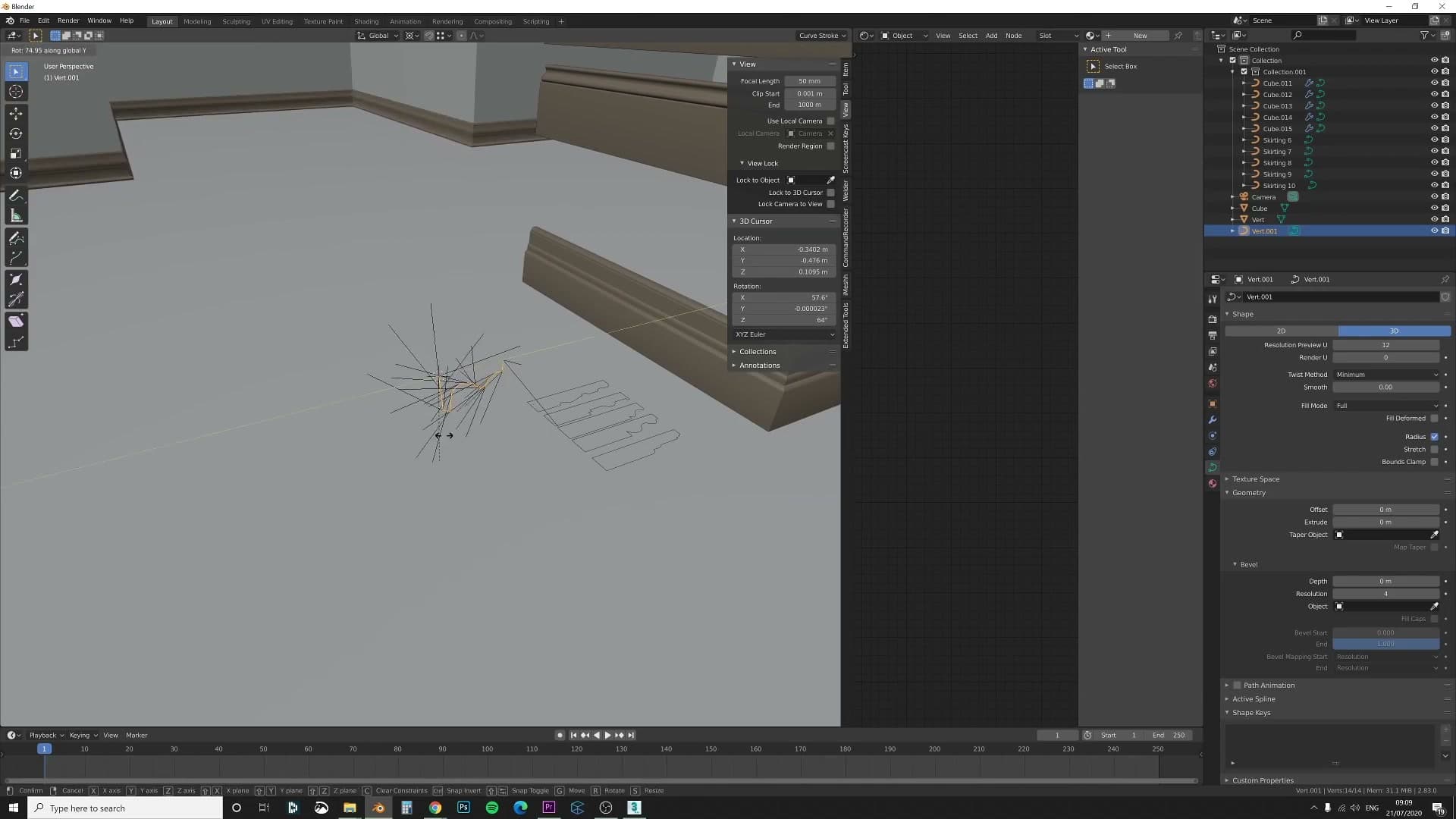
Task: Open the Physics properties tab
Action: (1213, 436)
